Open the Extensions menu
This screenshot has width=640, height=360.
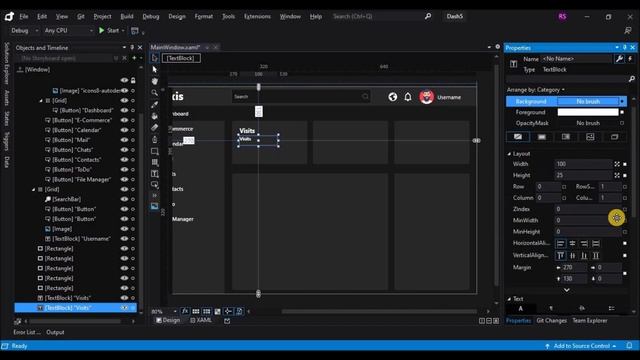[257, 16]
